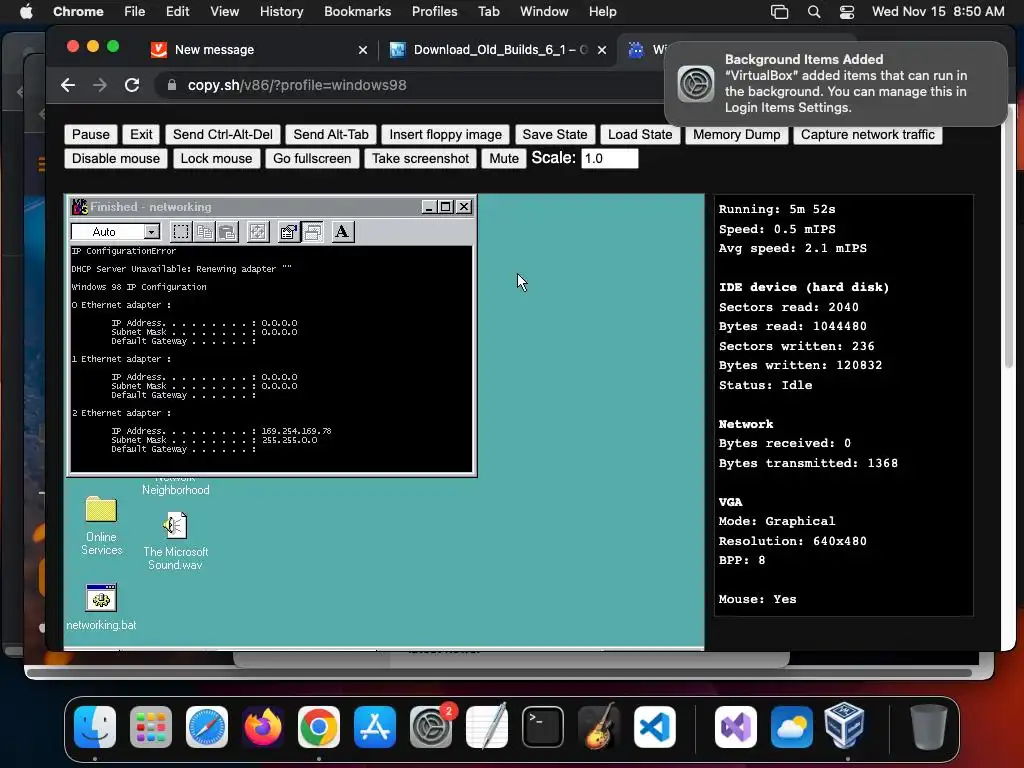Click Send Alt-Tab button

tap(331, 135)
